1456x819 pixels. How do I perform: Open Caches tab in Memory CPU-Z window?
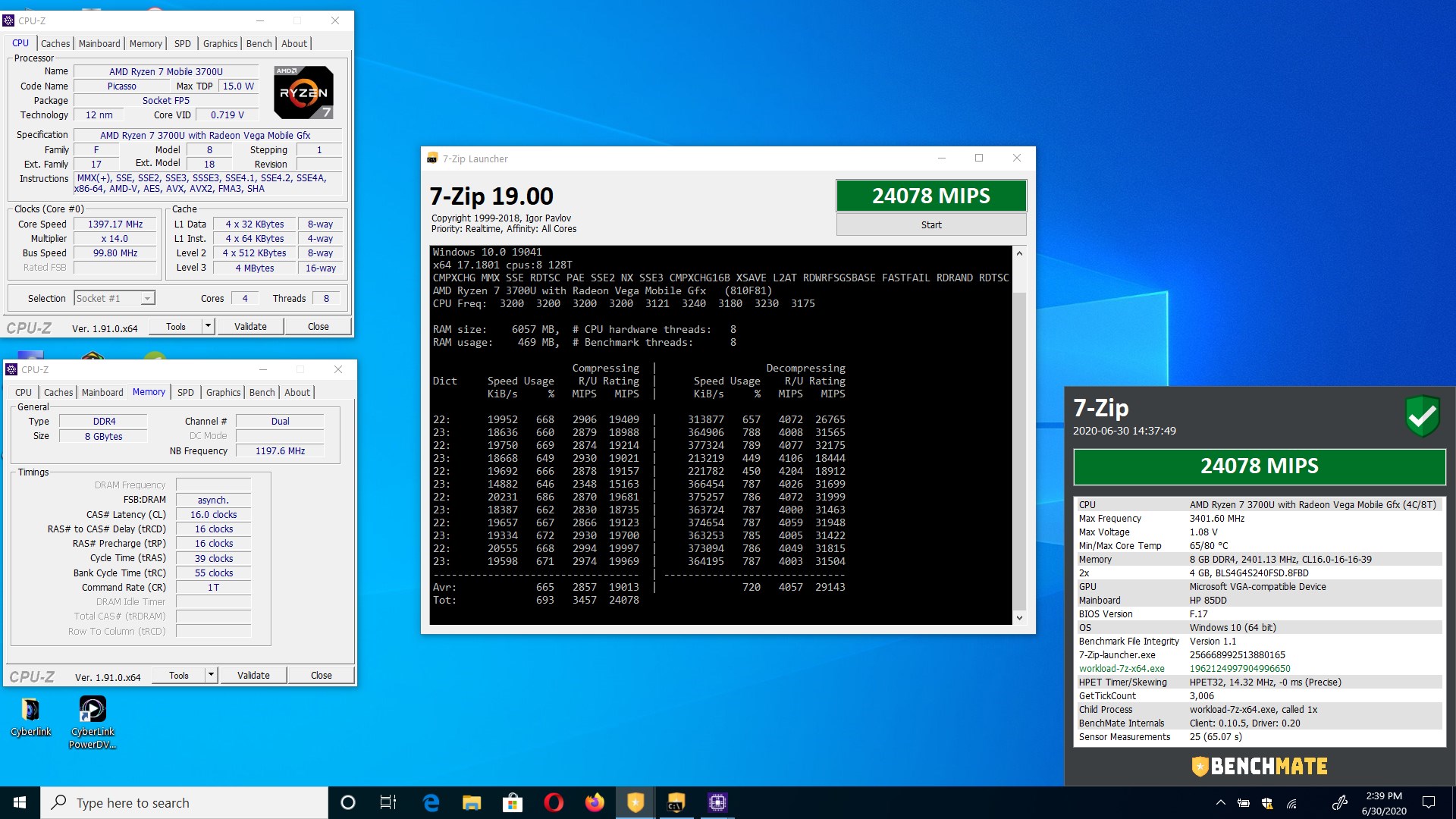point(58,392)
